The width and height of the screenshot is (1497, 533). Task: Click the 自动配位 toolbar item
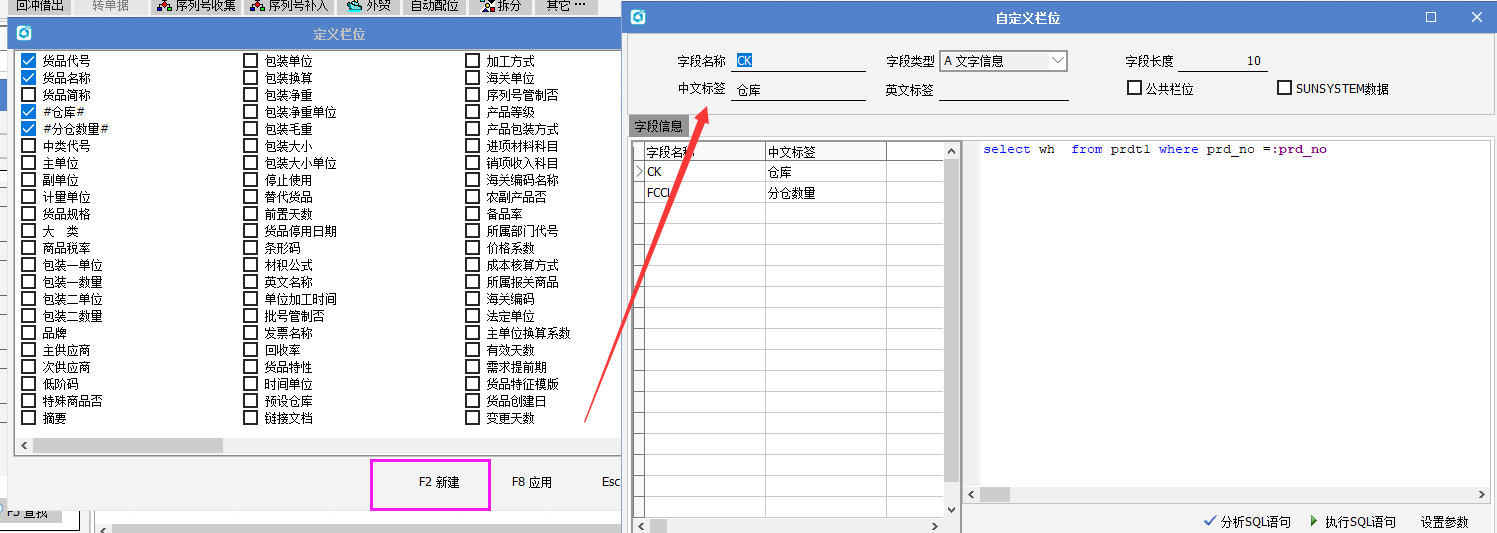coord(435,6)
